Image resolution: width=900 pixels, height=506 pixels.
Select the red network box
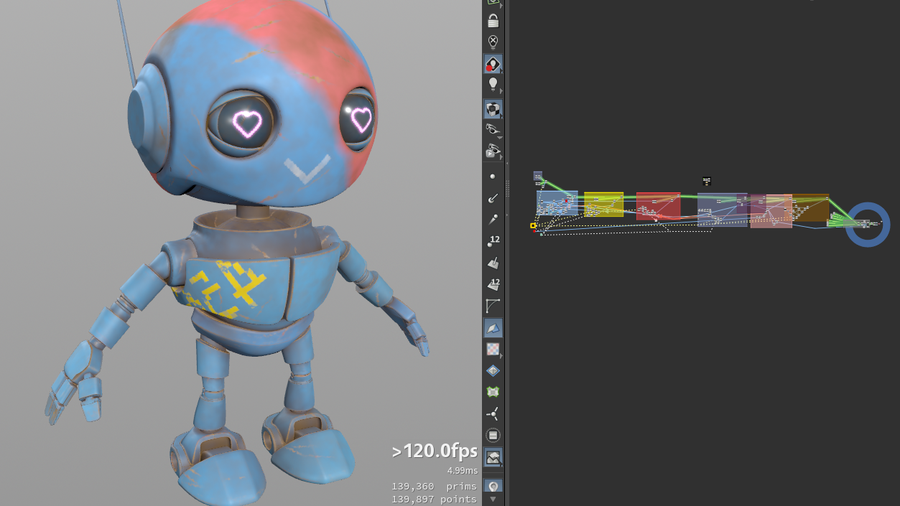[658, 206]
